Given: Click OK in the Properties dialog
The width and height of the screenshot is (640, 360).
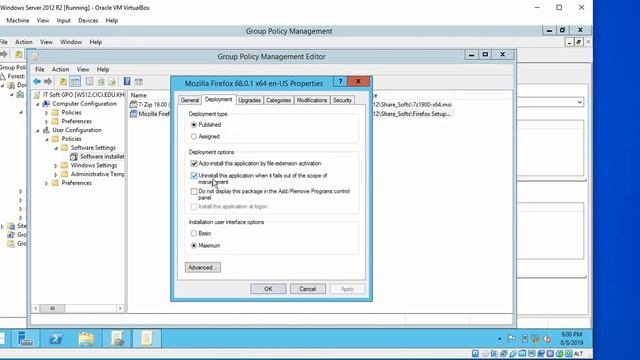Looking at the screenshot, I should (268, 289).
